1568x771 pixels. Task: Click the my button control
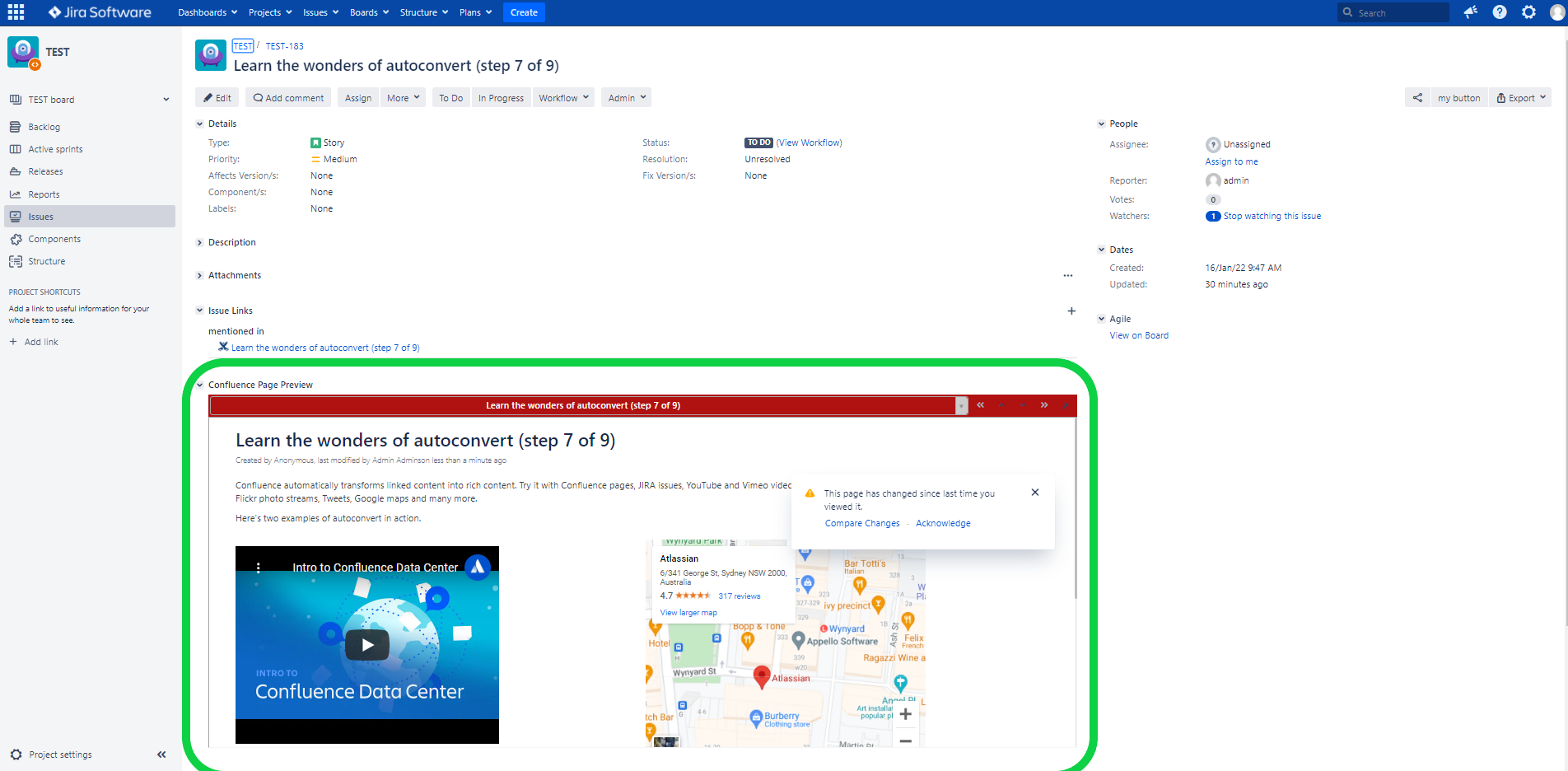pyautogui.click(x=1458, y=97)
